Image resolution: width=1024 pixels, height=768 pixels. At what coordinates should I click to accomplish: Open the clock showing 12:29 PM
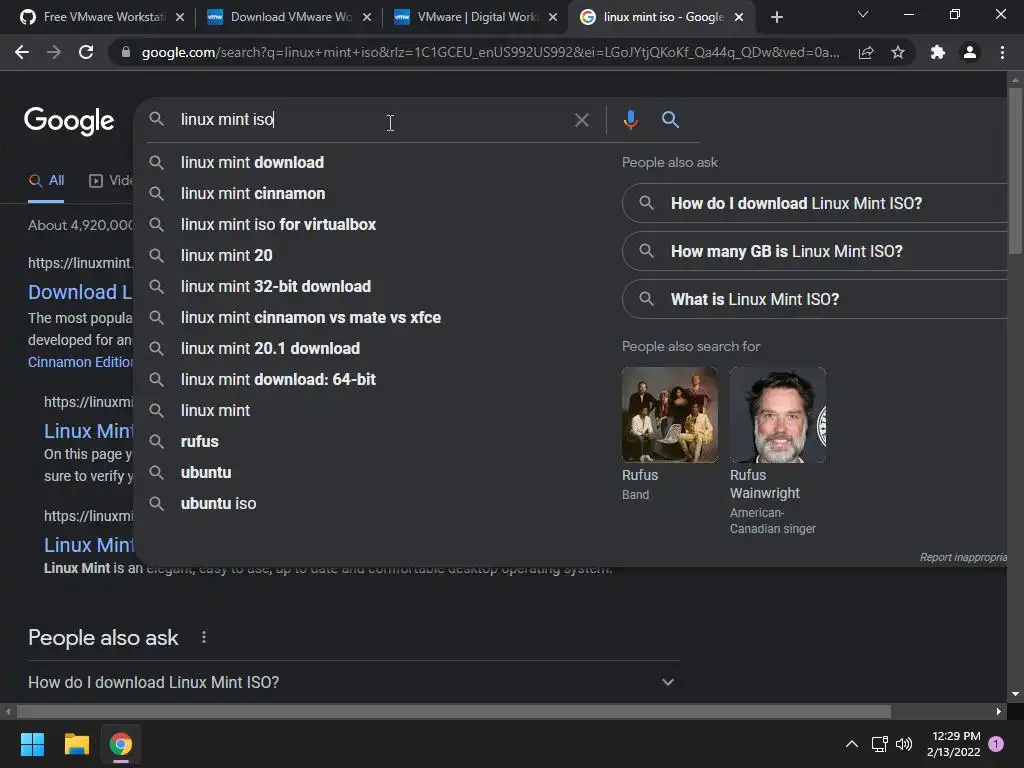coord(953,744)
